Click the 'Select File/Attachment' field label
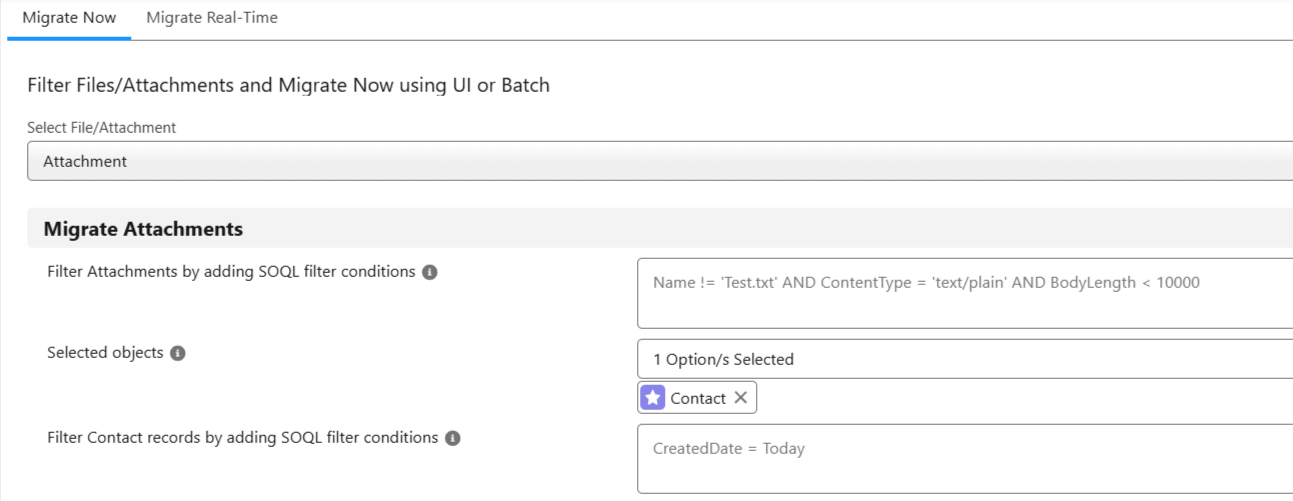This screenshot has height=501, width=1293. pos(101,127)
